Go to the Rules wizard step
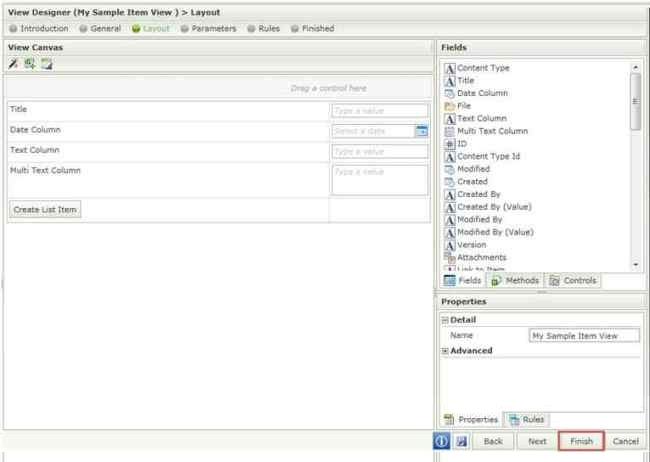 pos(264,29)
